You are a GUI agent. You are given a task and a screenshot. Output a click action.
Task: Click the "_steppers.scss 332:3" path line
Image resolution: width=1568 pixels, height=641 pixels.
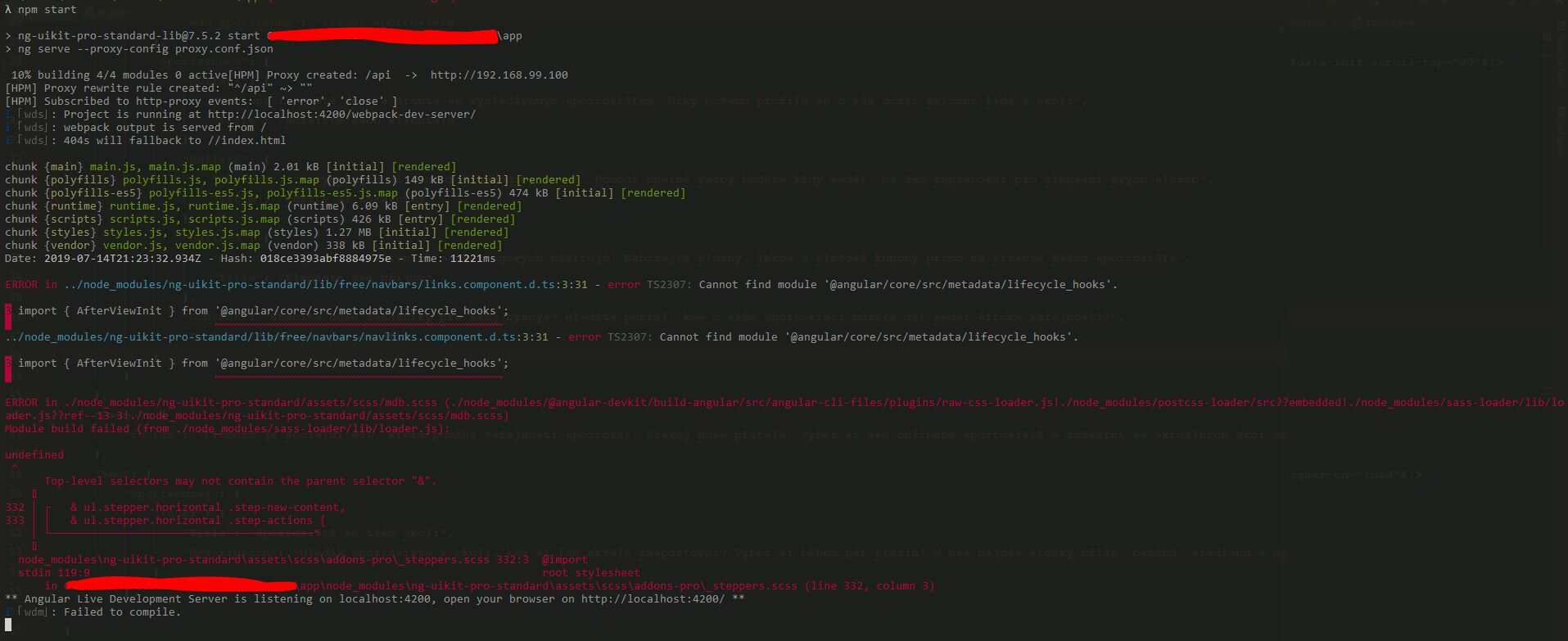point(273,560)
